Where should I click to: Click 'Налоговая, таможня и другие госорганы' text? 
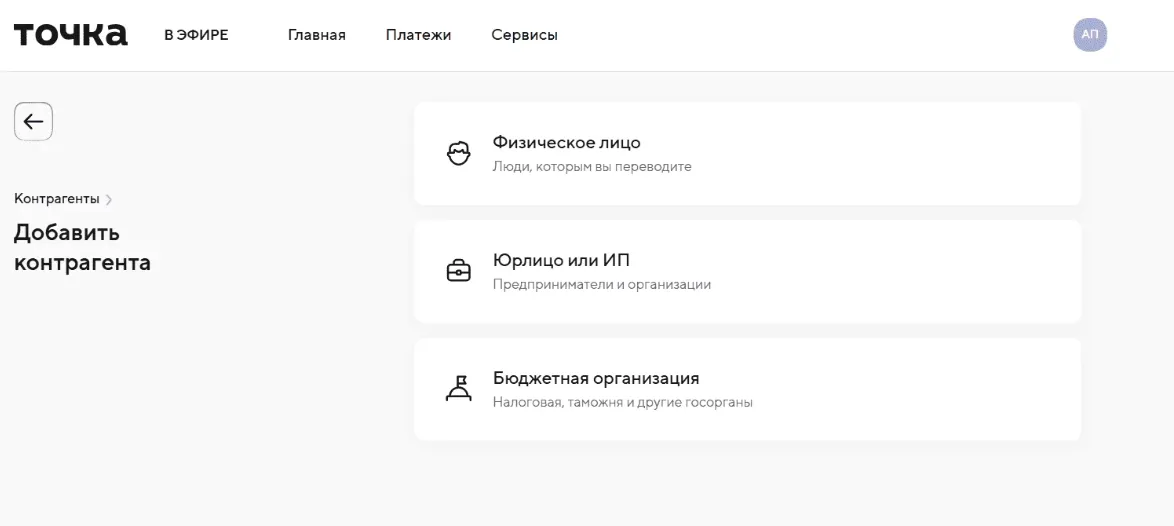[x=622, y=403]
